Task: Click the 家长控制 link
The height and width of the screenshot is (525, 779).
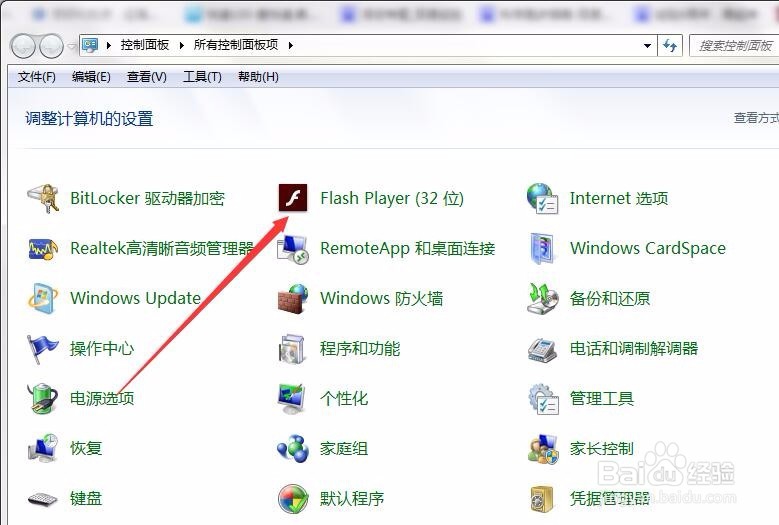Action: pyautogui.click(x=602, y=449)
